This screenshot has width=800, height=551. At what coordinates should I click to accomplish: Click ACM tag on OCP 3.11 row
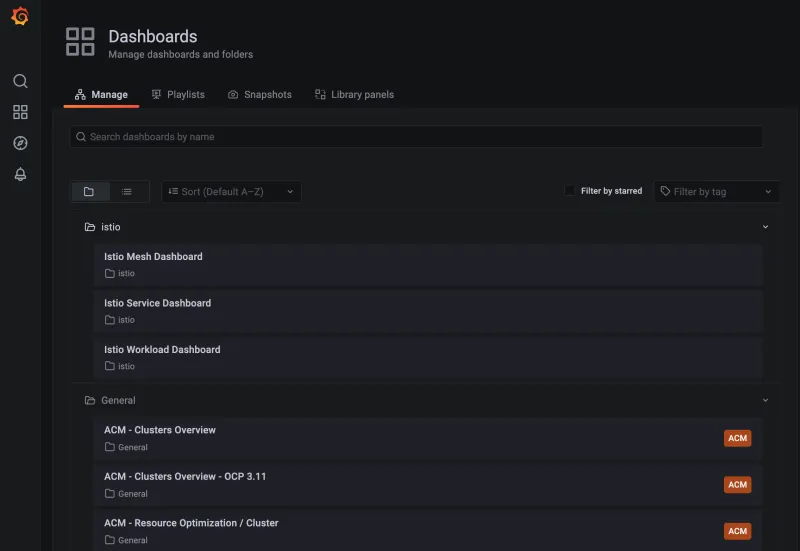click(x=737, y=485)
